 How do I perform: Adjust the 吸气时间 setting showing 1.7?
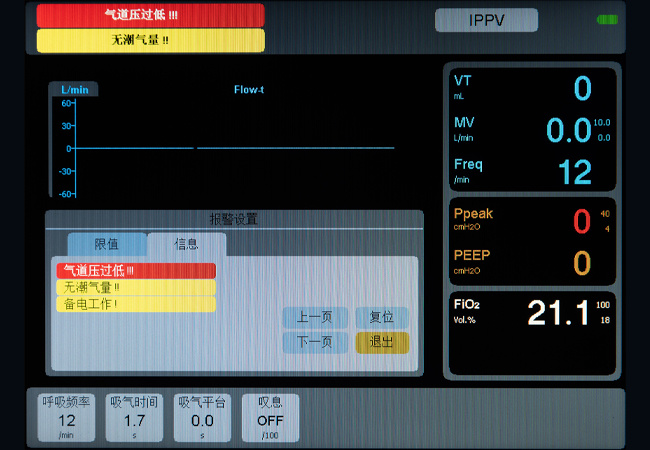(x=135, y=417)
